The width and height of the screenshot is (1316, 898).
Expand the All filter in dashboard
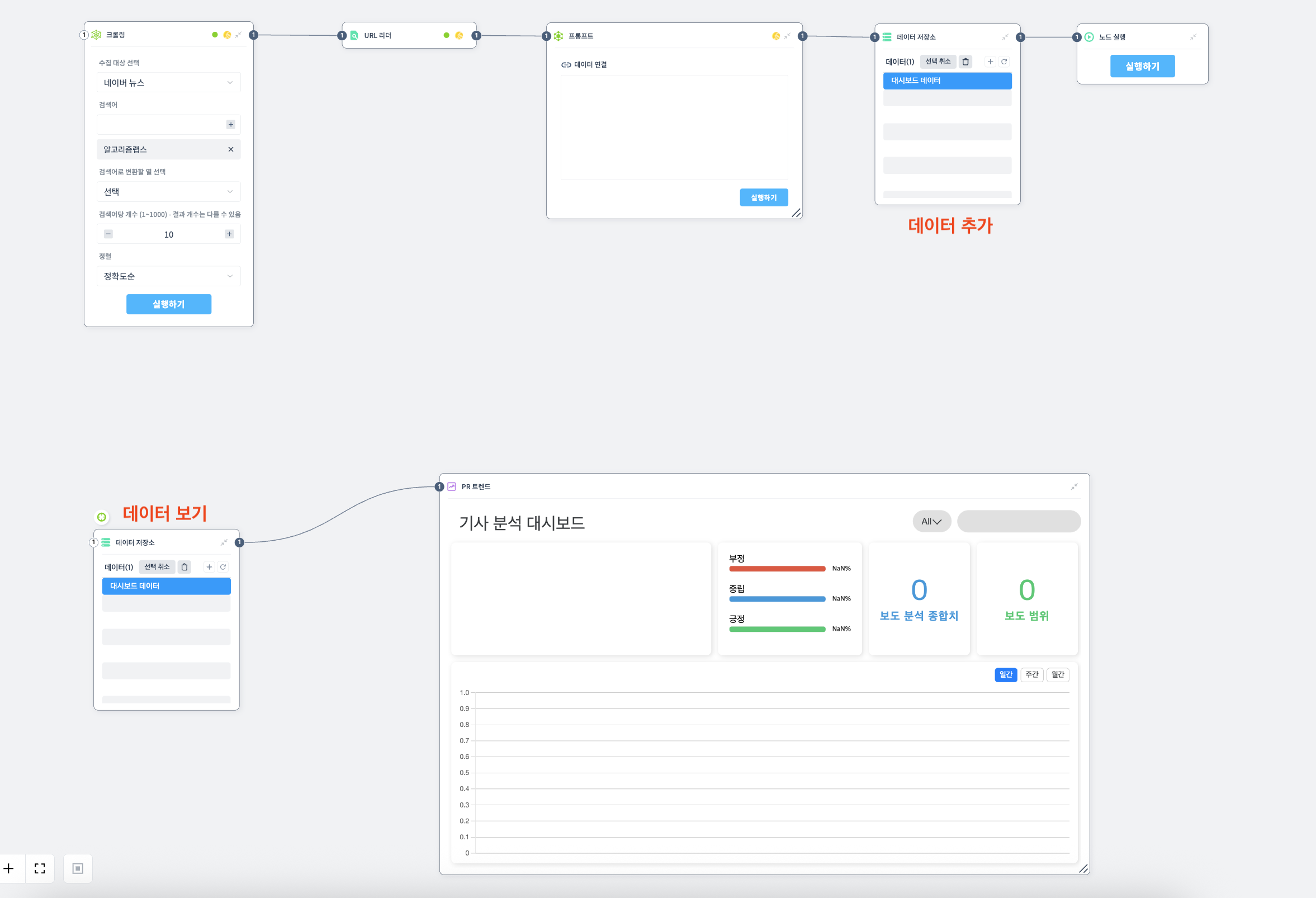point(931,522)
